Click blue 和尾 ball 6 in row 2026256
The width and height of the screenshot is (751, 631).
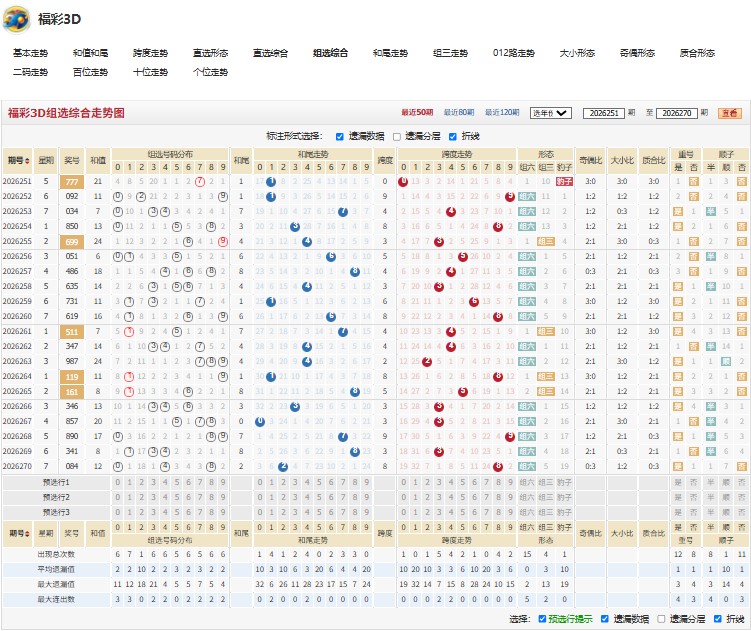coord(331,256)
